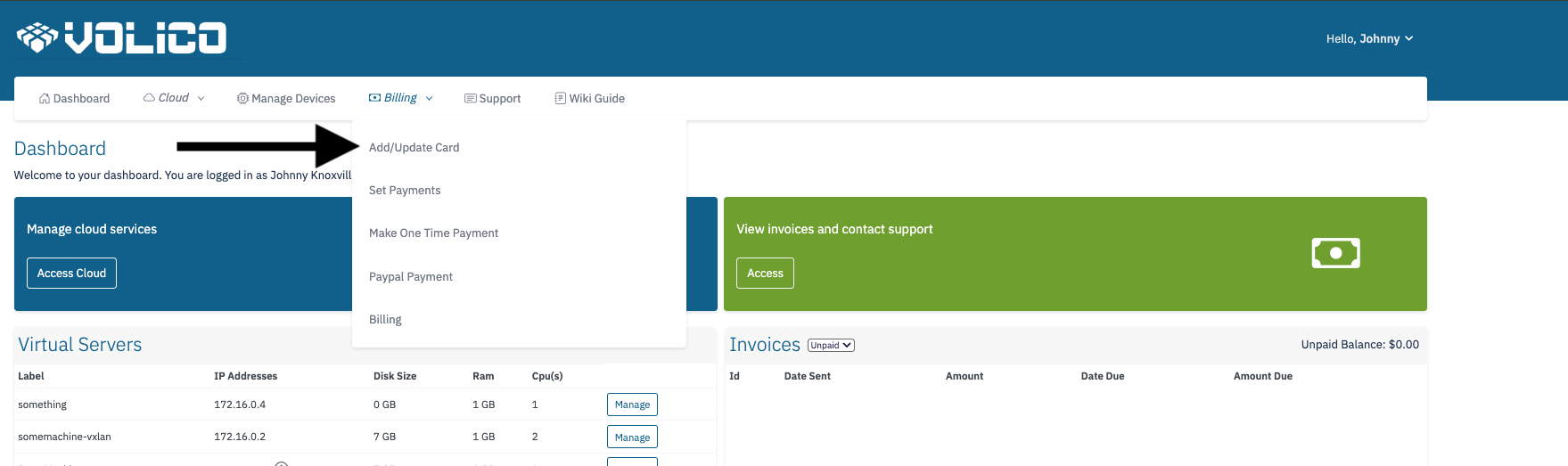Expand the Hello, Johnny user menu
1568x466 pixels.
[1369, 39]
